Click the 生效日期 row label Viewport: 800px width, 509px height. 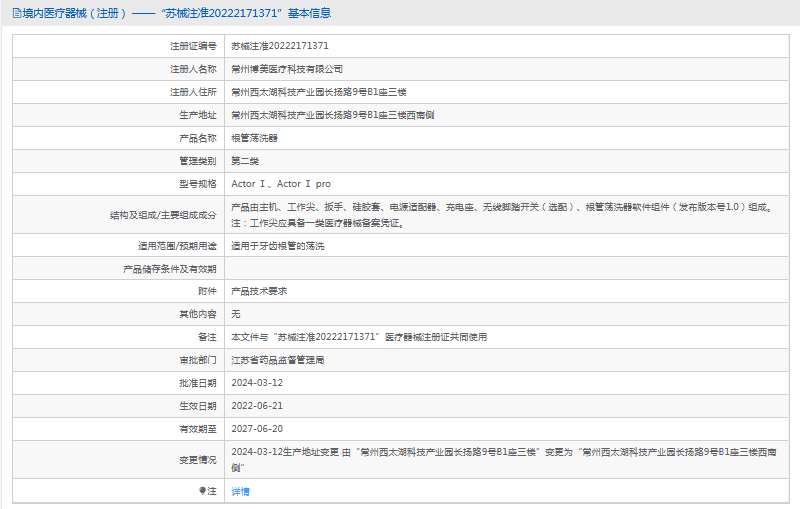(198, 405)
